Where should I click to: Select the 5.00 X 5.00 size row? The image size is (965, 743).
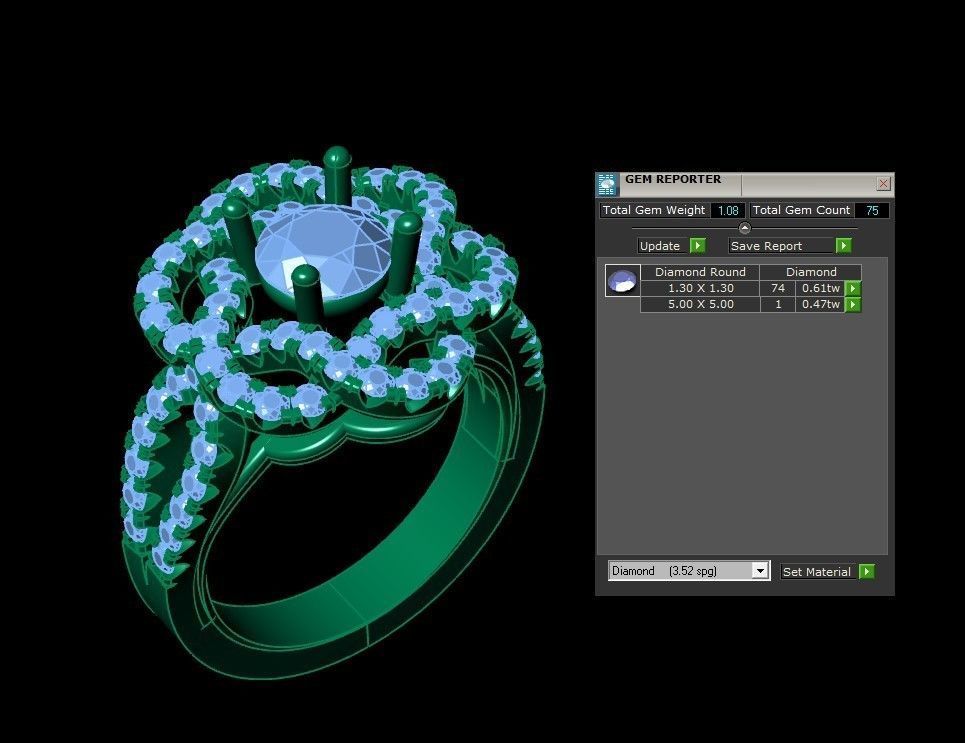tap(700, 304)
